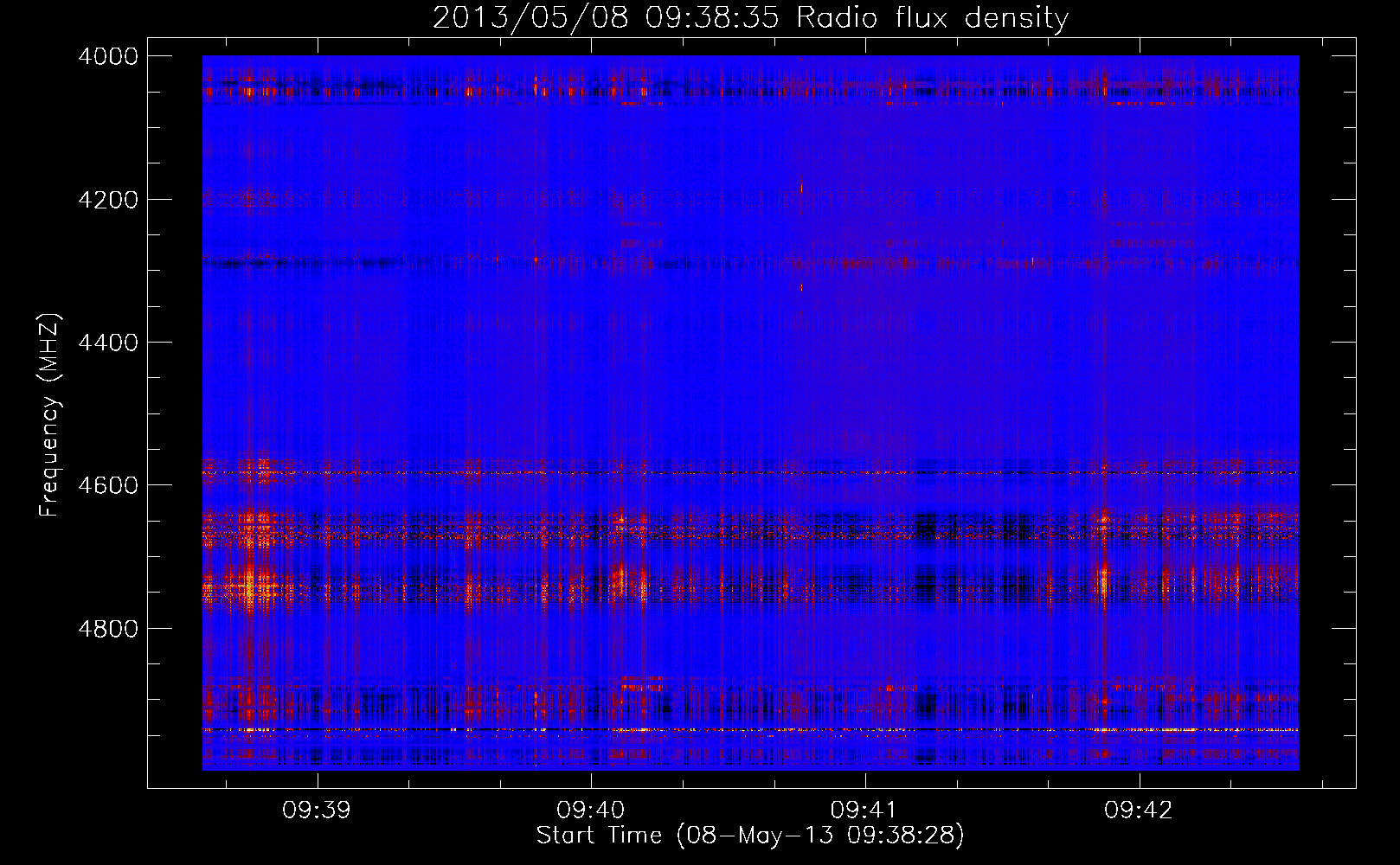Click the Frequency (MHZ) axis title
This screenshot has width=1400, height=865.
[x=49, y=415]
